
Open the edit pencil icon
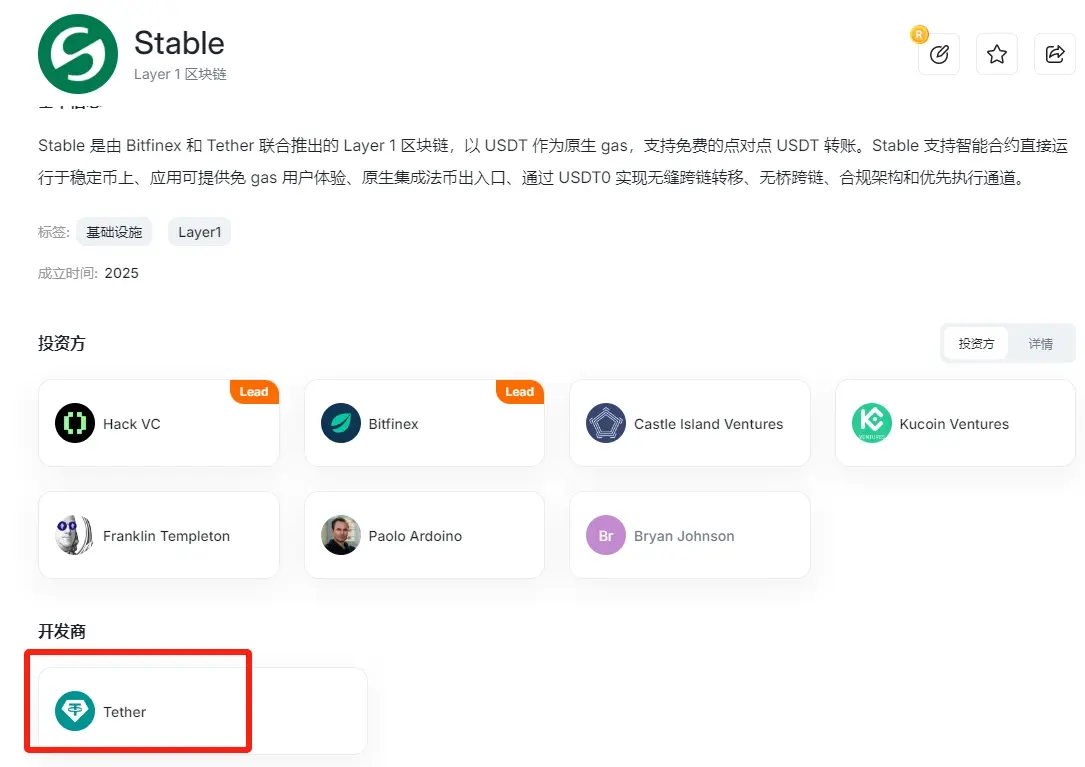click(939, 54)
